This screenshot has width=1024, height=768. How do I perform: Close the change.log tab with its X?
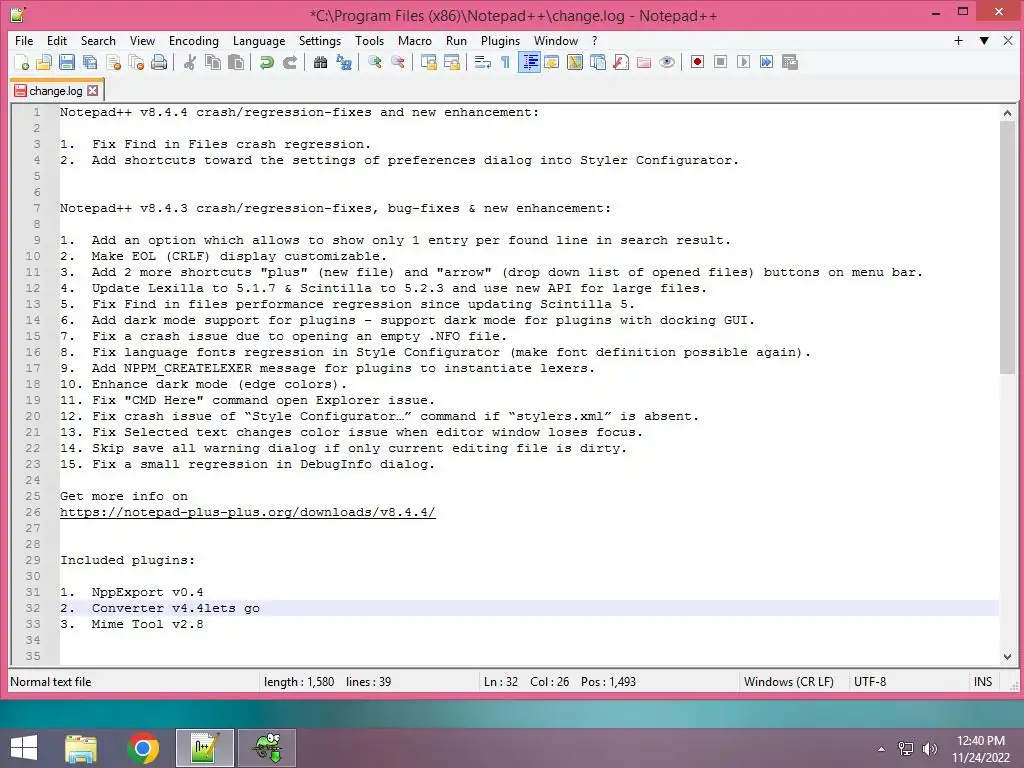[93, 91]
